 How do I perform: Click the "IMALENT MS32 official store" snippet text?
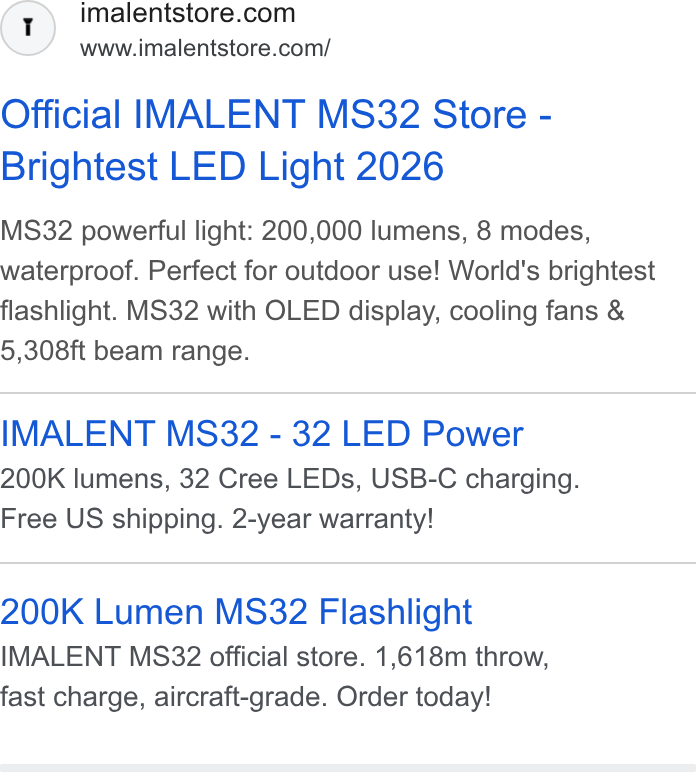click(x=183, y=656)
